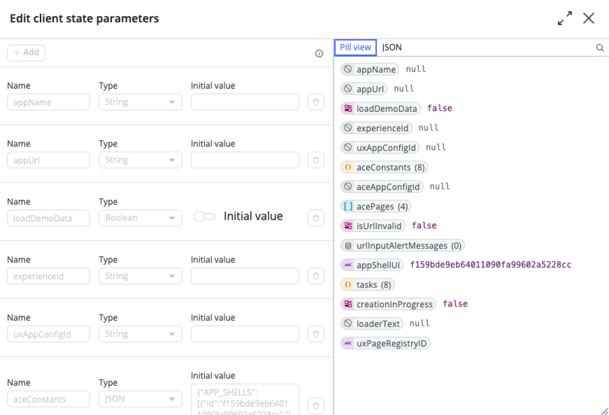Toggle the loadDemoData initial value switch
The height and width of the screenshot is (415, 609).
point(205,217)
